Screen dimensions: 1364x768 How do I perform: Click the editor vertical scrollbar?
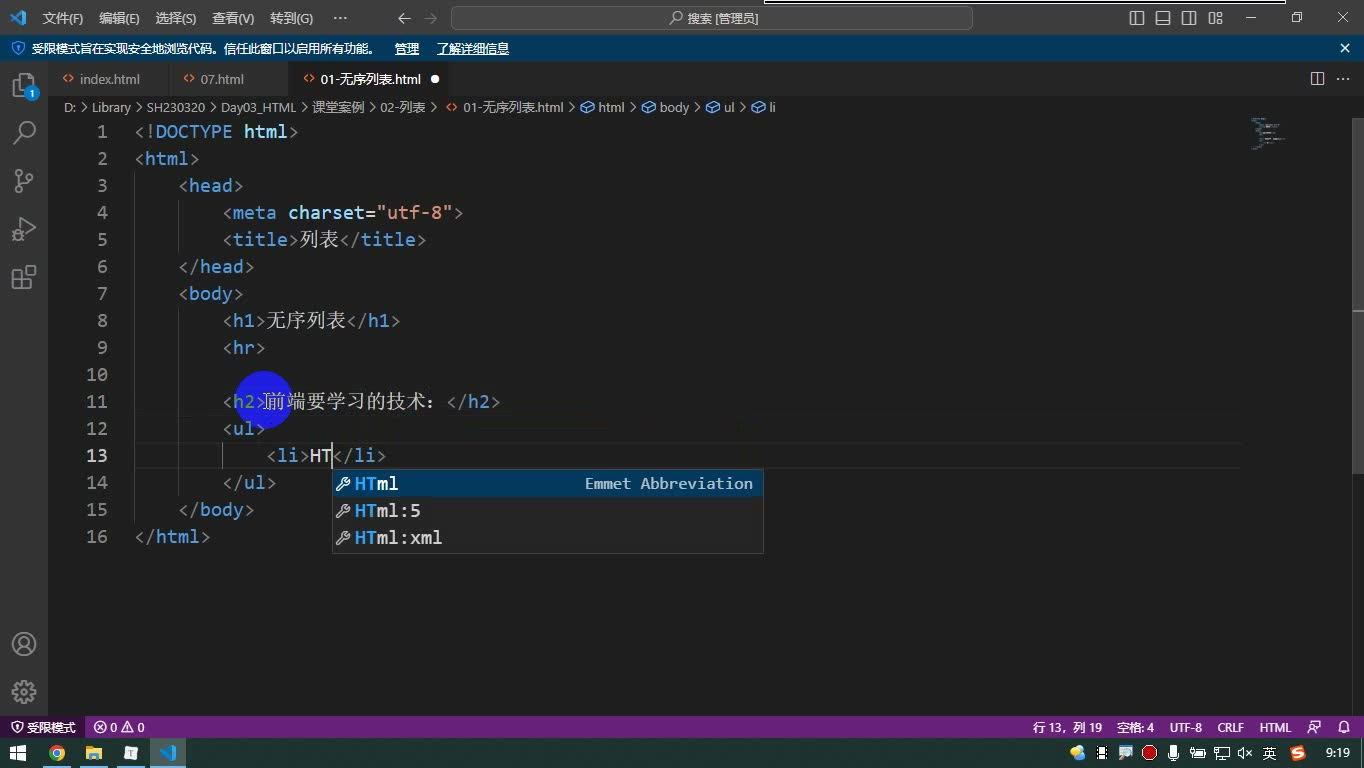click(x=1357, y=295)
